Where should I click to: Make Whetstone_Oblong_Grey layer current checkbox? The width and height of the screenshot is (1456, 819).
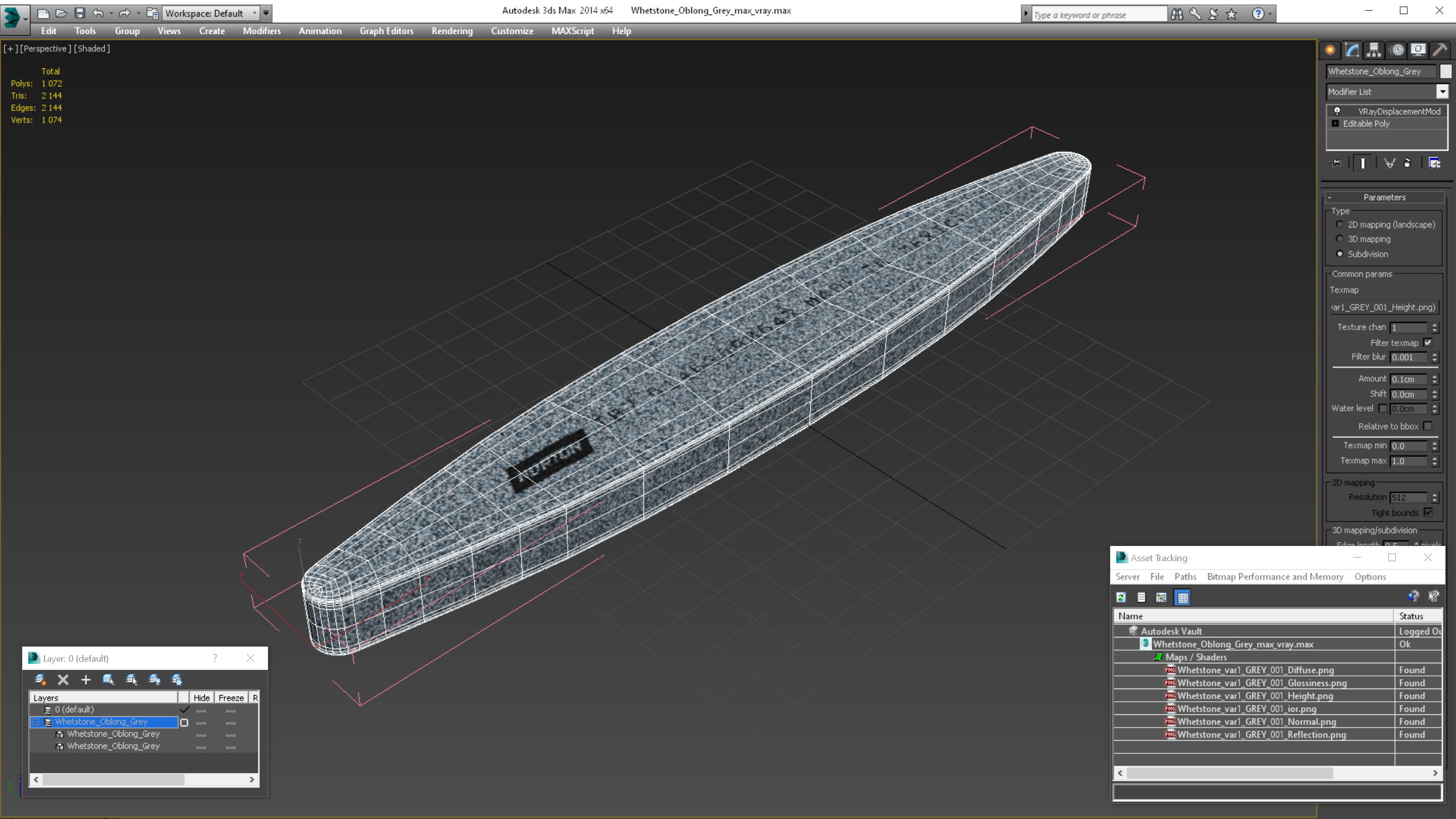pyautogui.click(x=184, y=722)
